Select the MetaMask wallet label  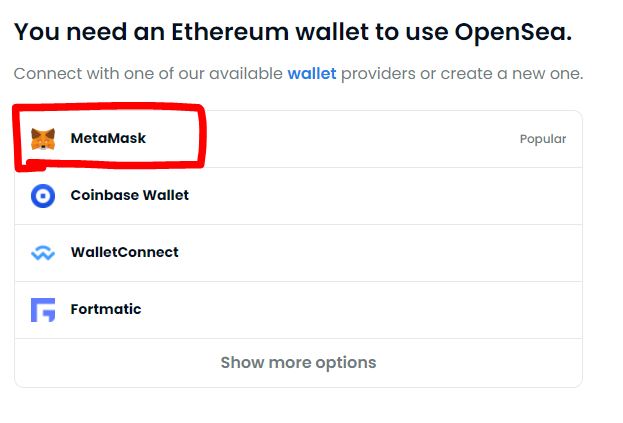108,139
